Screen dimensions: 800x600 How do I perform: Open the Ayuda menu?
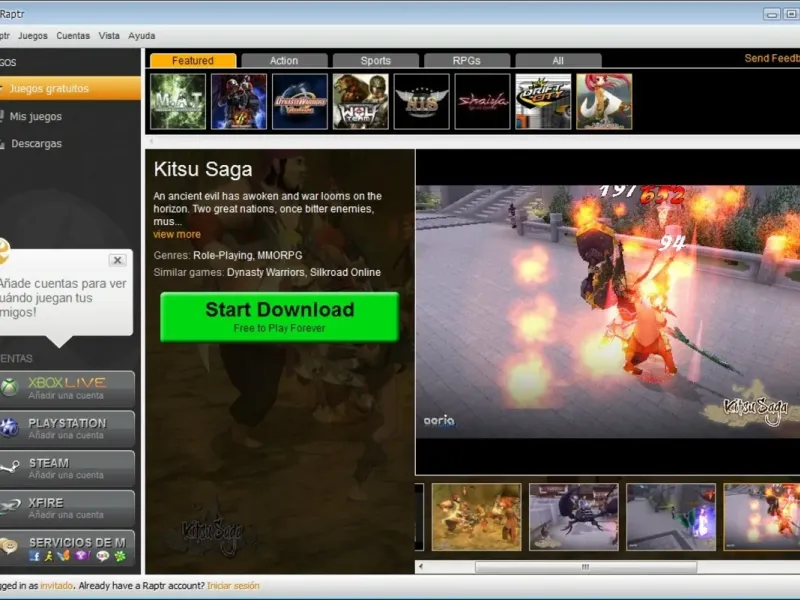tap(142, 36)
